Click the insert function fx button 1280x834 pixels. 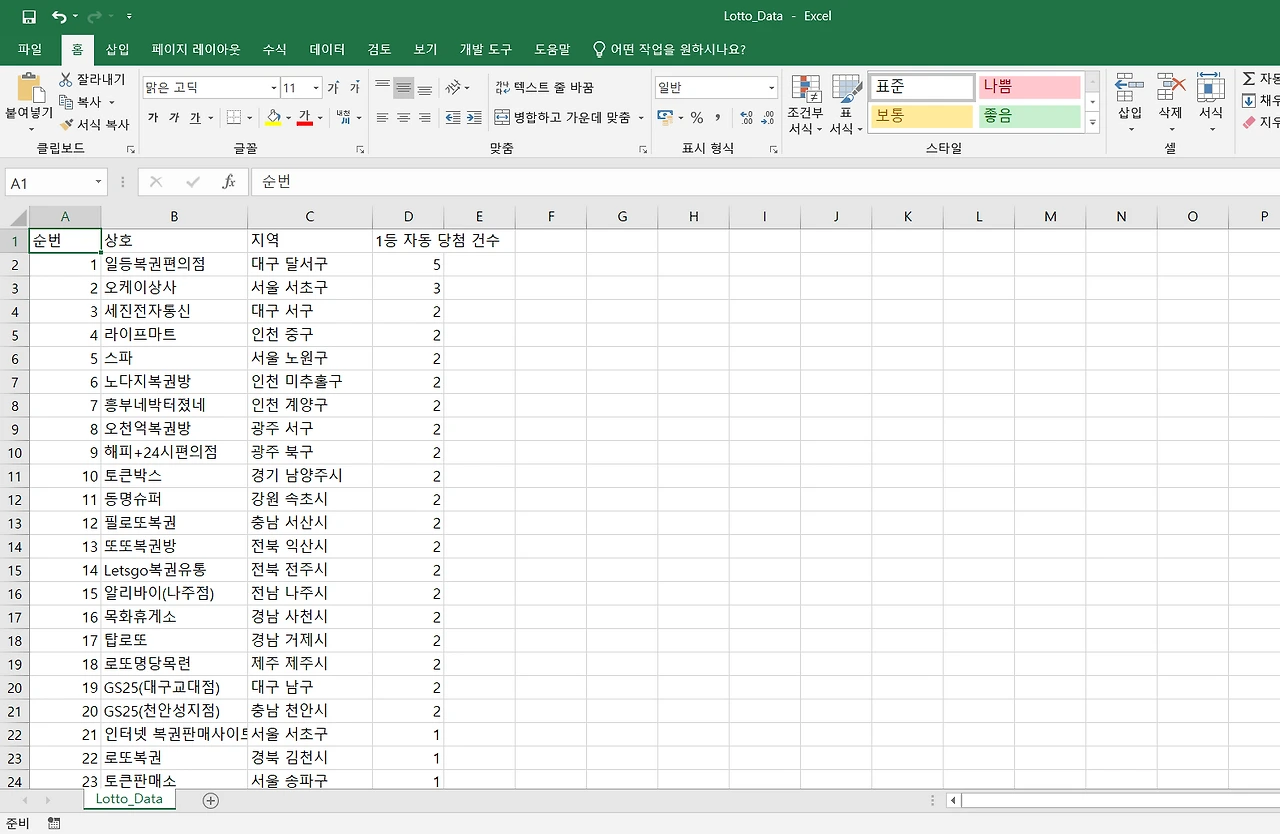click(x=229, y=182)
